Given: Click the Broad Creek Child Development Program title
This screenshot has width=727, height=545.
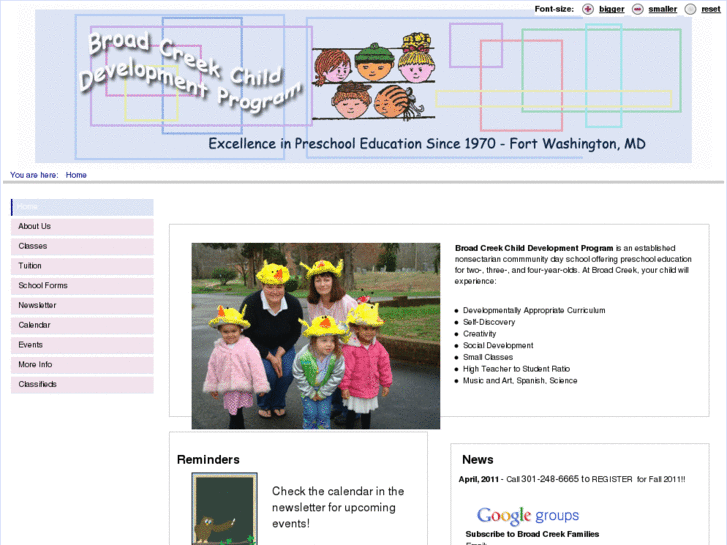Looking at the screenshot, I should point(190,72).
